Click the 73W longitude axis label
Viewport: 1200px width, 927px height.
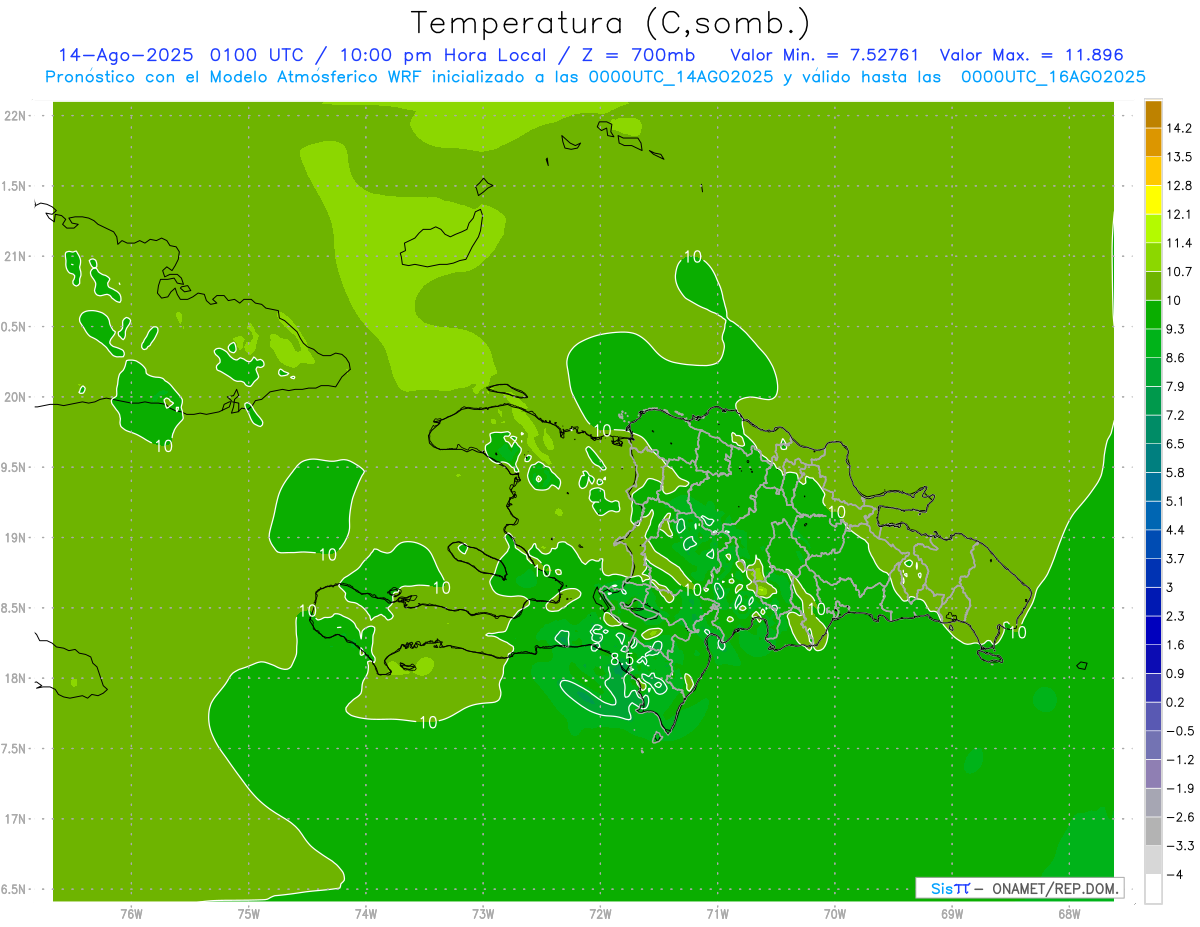coord(483,914)
